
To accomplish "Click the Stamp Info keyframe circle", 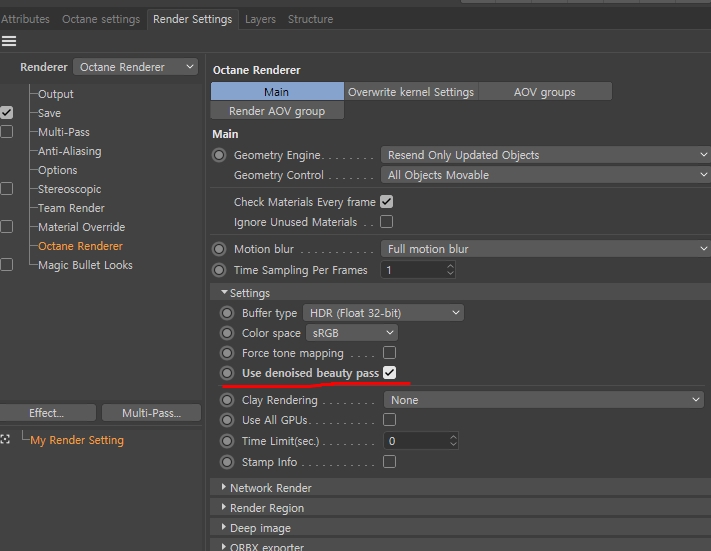I will click(227, 462).
